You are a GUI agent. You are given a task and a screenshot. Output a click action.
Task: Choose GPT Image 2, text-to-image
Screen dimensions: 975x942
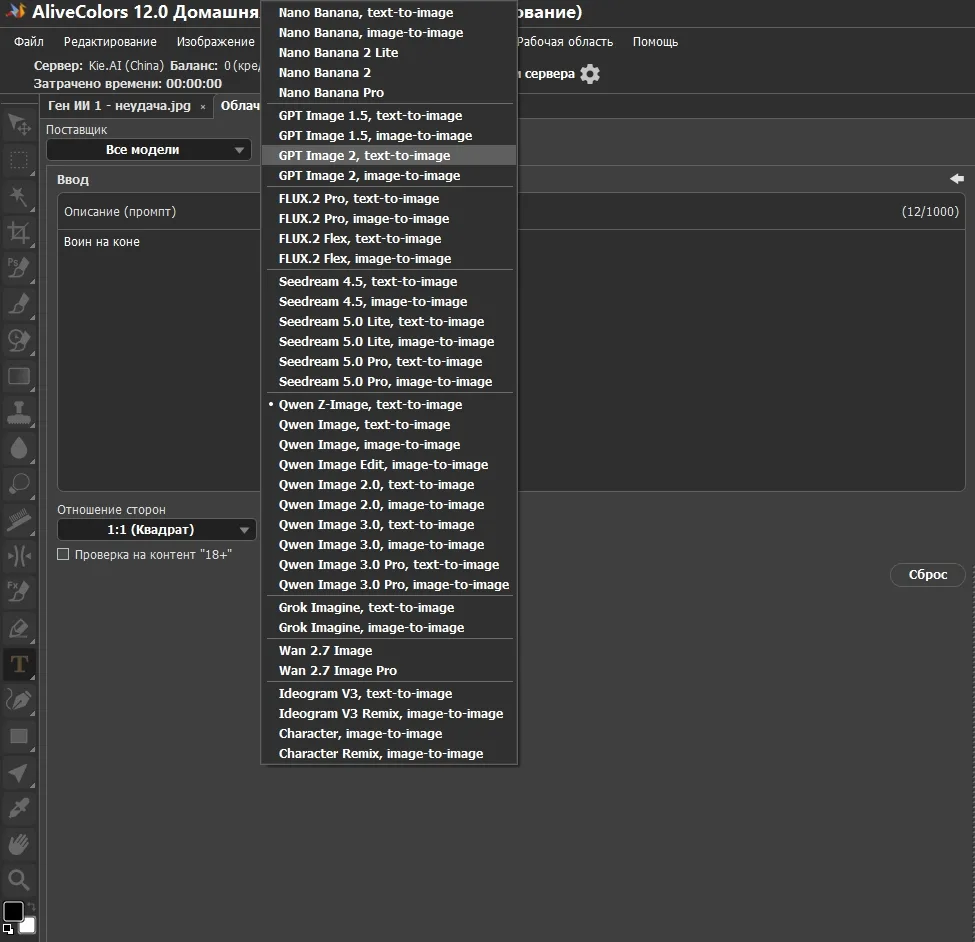click(x=389, y=155)
